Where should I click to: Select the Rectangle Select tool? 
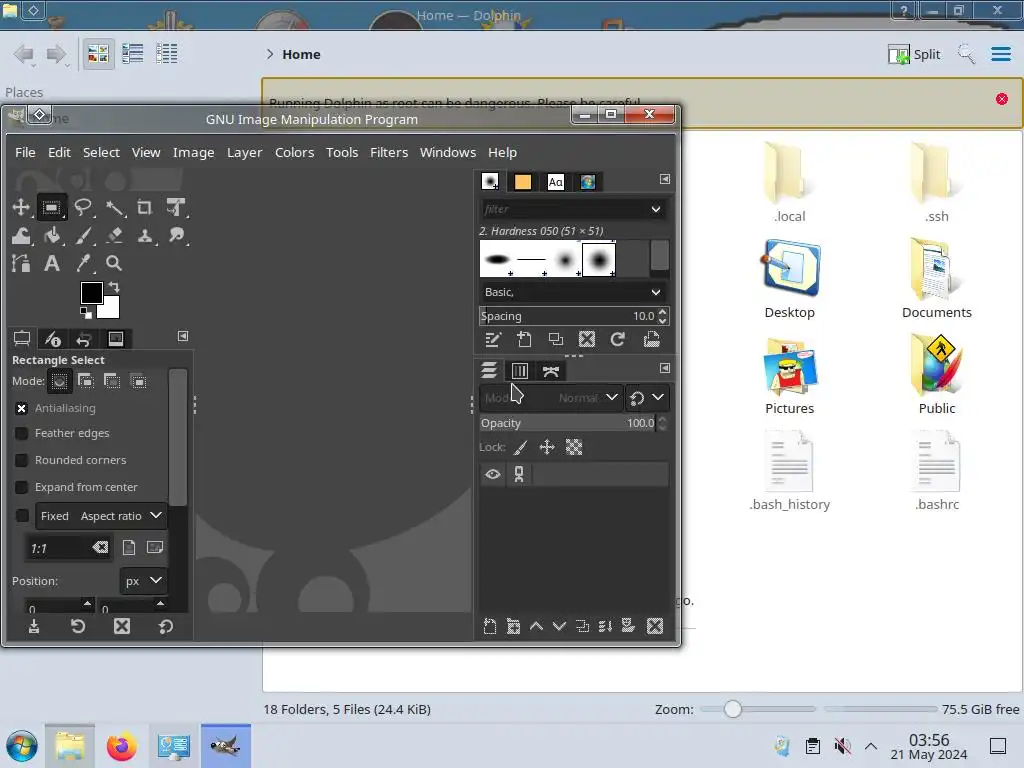click(51, 208)
